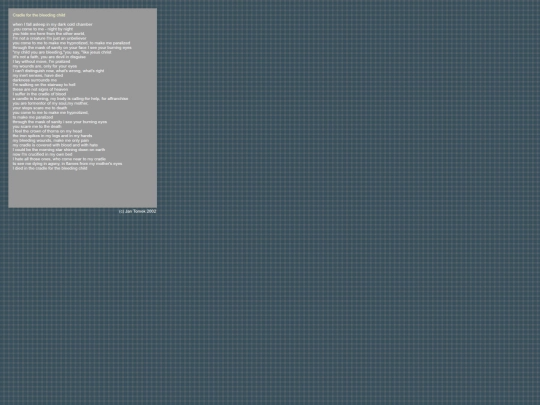Click the line 'through the mask of sanity on your face'
540x405 pixels.
[x=72, y=48]
